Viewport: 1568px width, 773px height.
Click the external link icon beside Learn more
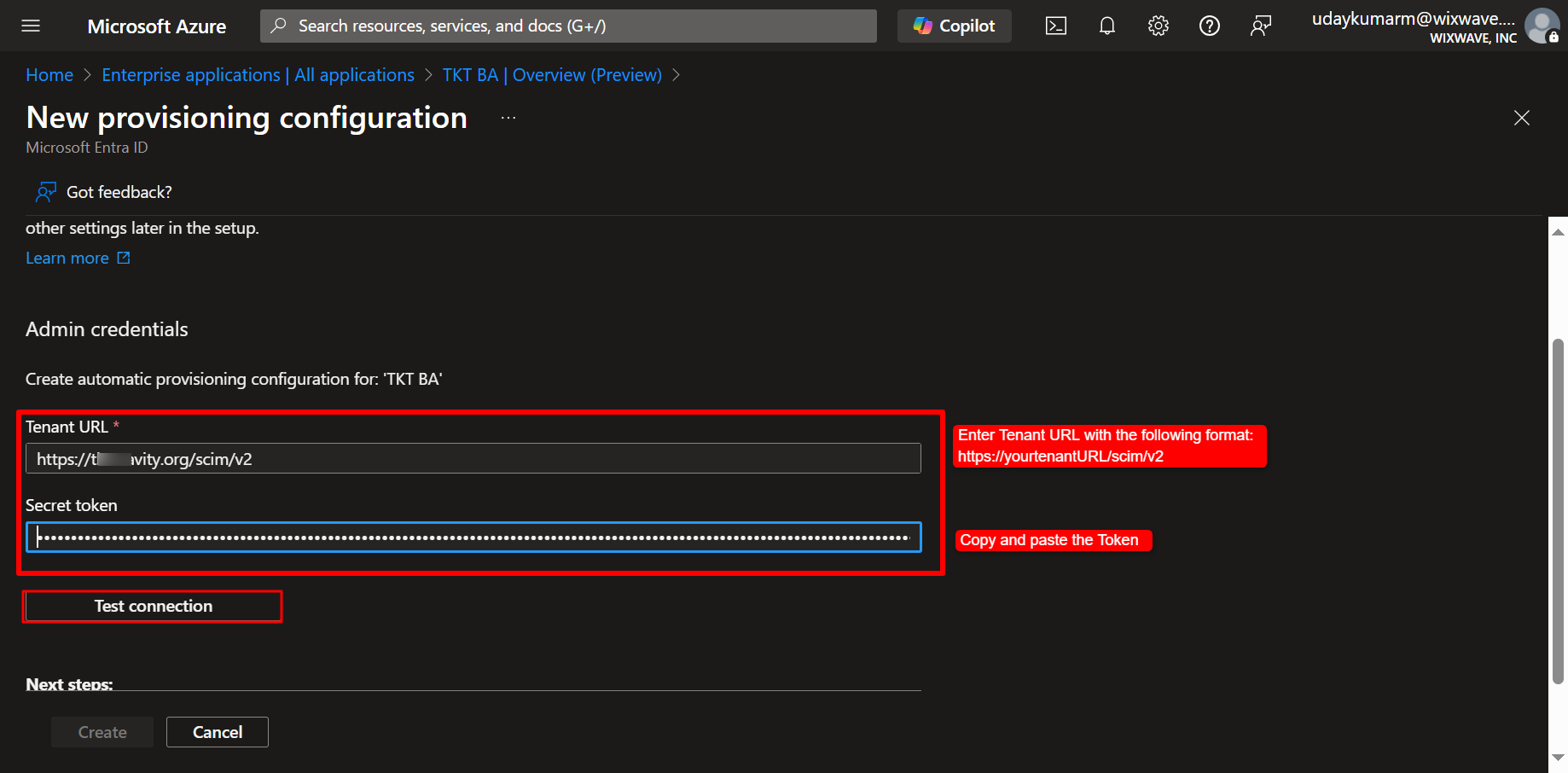point(124,258)
